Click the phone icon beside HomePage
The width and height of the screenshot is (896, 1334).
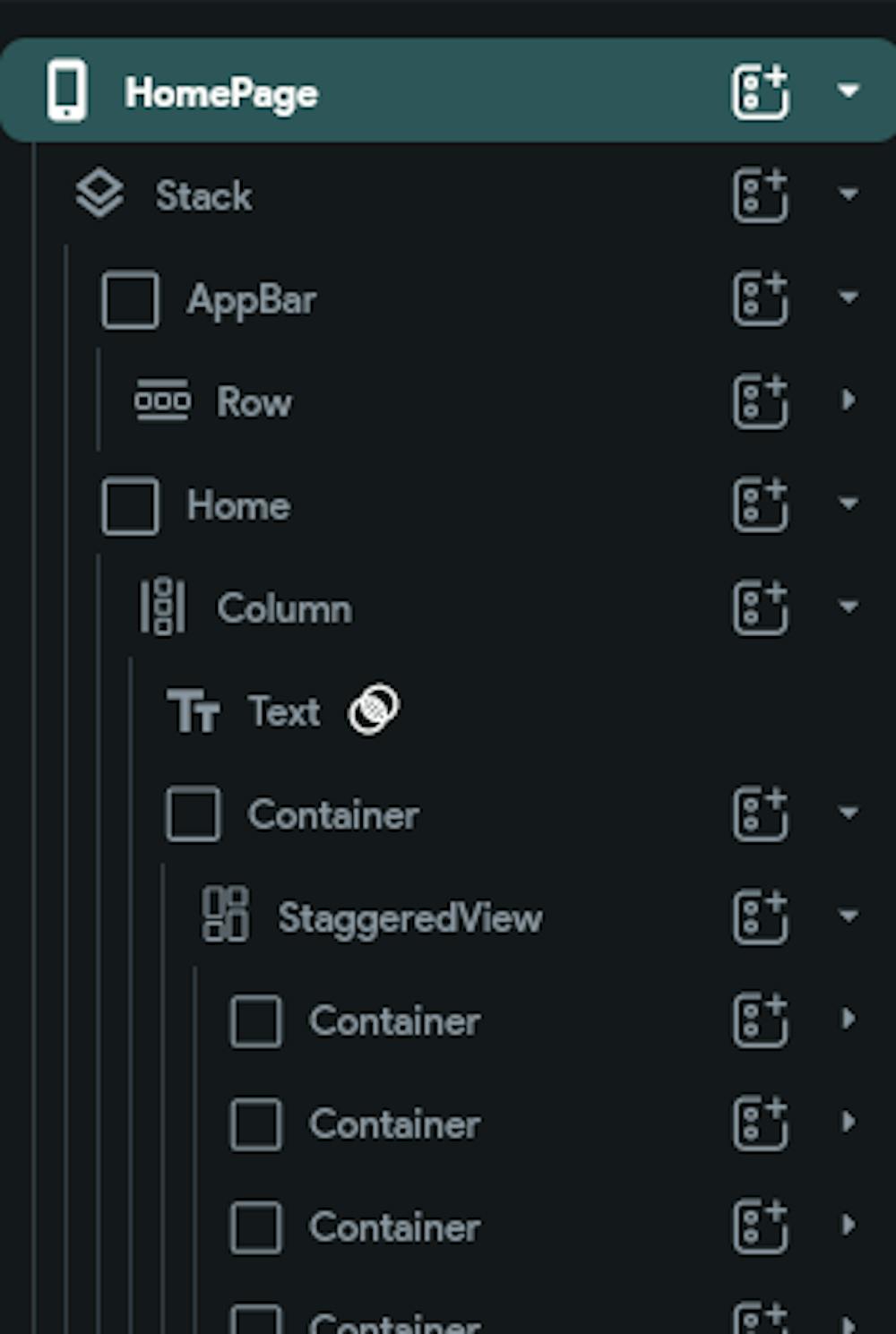pyautogui.click(x=67, y=90)
